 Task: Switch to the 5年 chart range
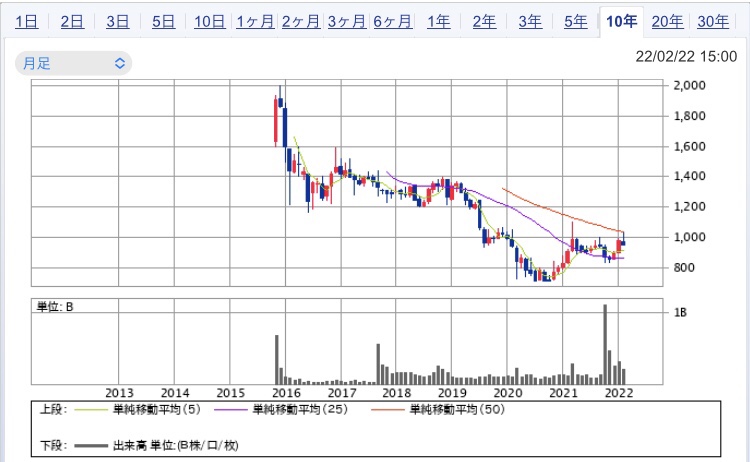tap(575, 21)
